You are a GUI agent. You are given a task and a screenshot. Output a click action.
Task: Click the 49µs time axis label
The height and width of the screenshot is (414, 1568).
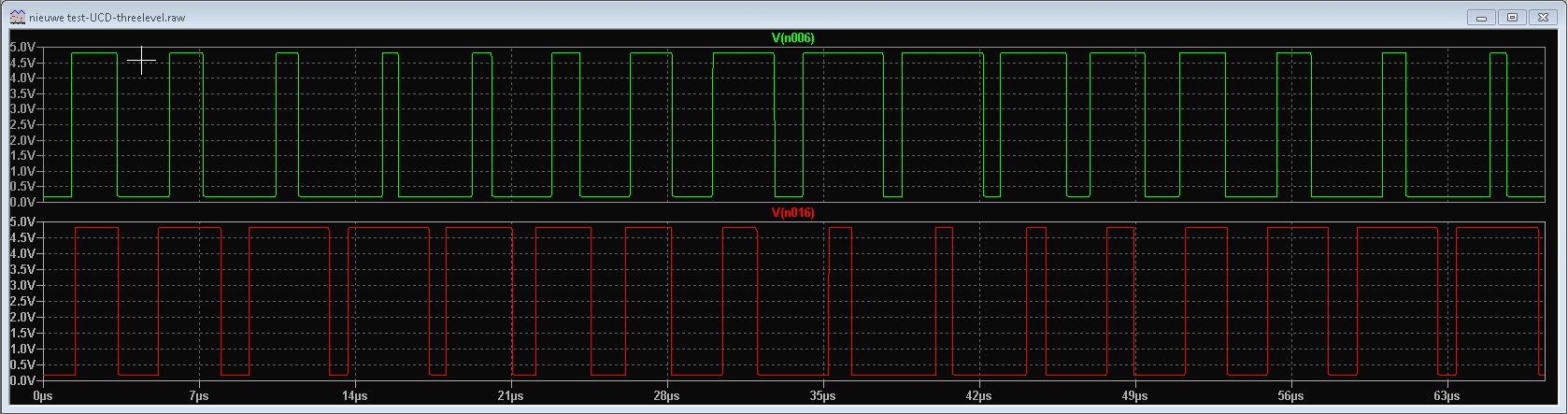point(1134,396)
